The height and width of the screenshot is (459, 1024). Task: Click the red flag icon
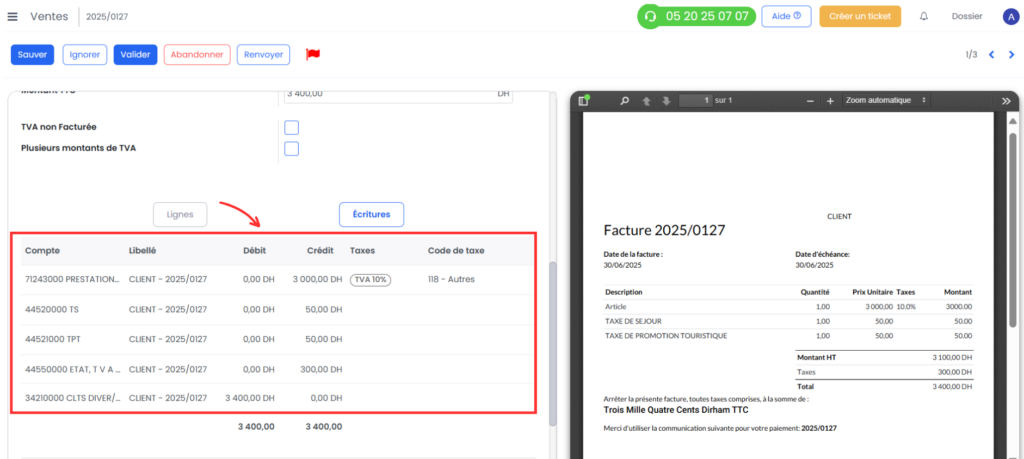(313, 55)
